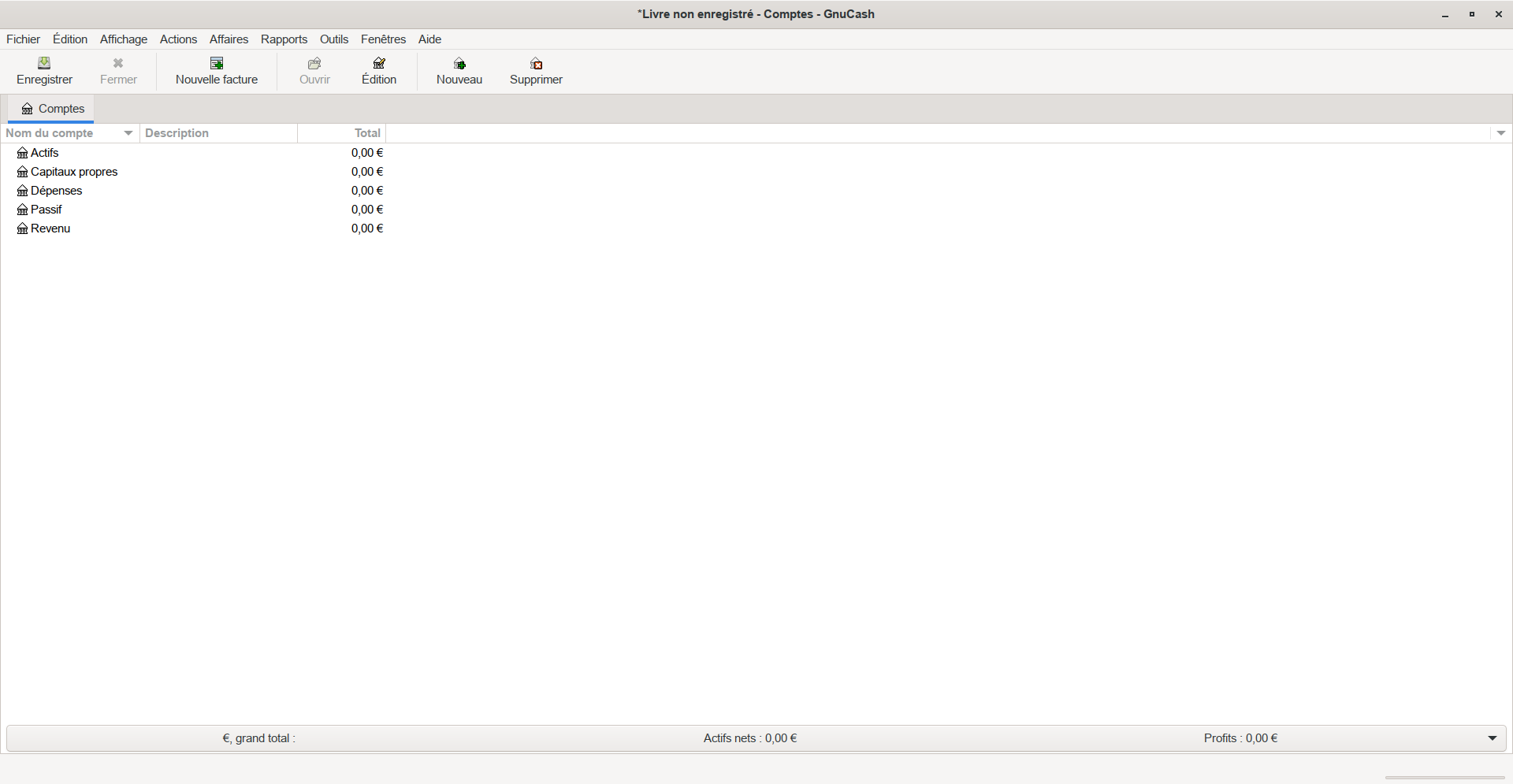Open the Fichier menu

pyautogui.click(x=23, y=39)
